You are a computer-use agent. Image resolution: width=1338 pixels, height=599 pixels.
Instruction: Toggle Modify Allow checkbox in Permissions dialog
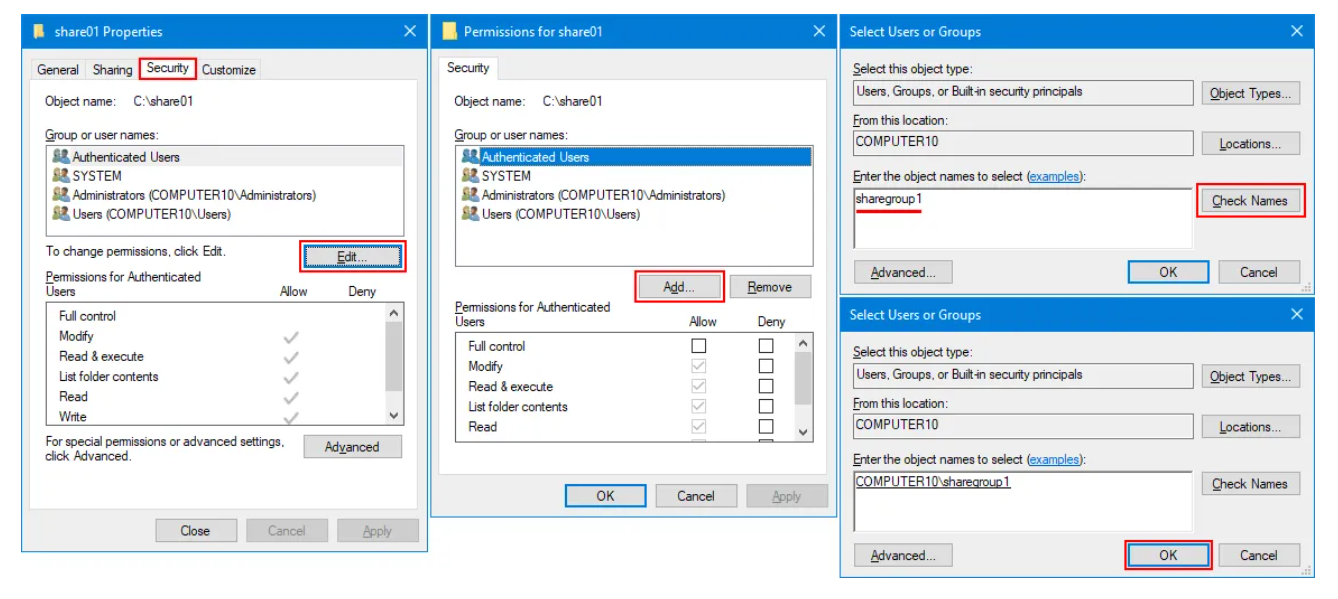point(699,366)
